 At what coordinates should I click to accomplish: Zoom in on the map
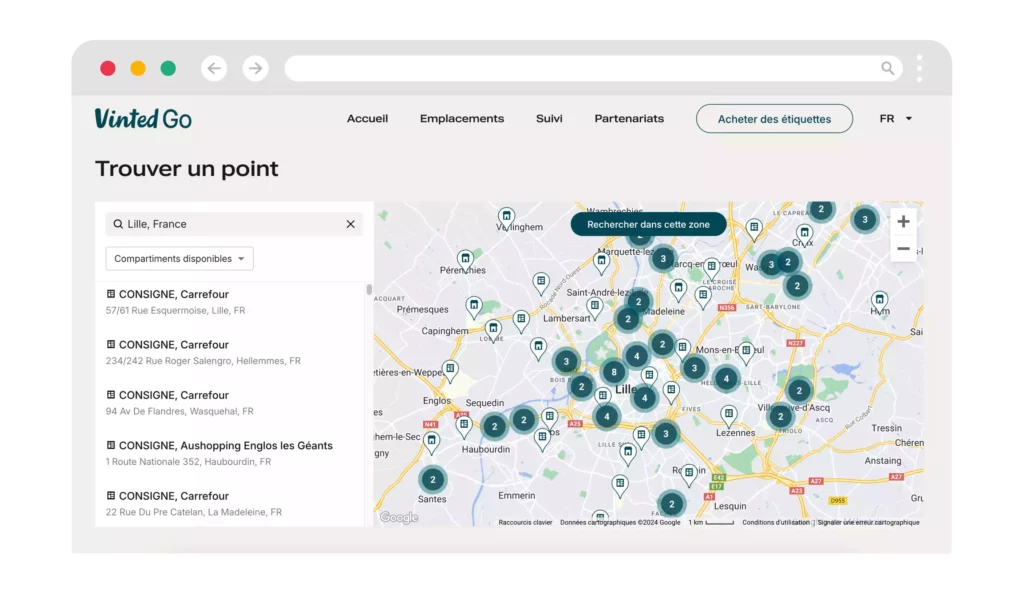pos(903,221)
